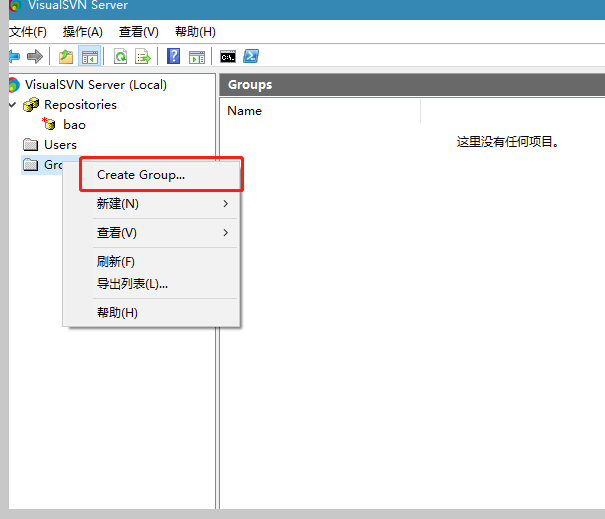The width and height of the screenshot is (605, 519).
Task: Select the Repositories tree item
Action: tap(80, 105)
